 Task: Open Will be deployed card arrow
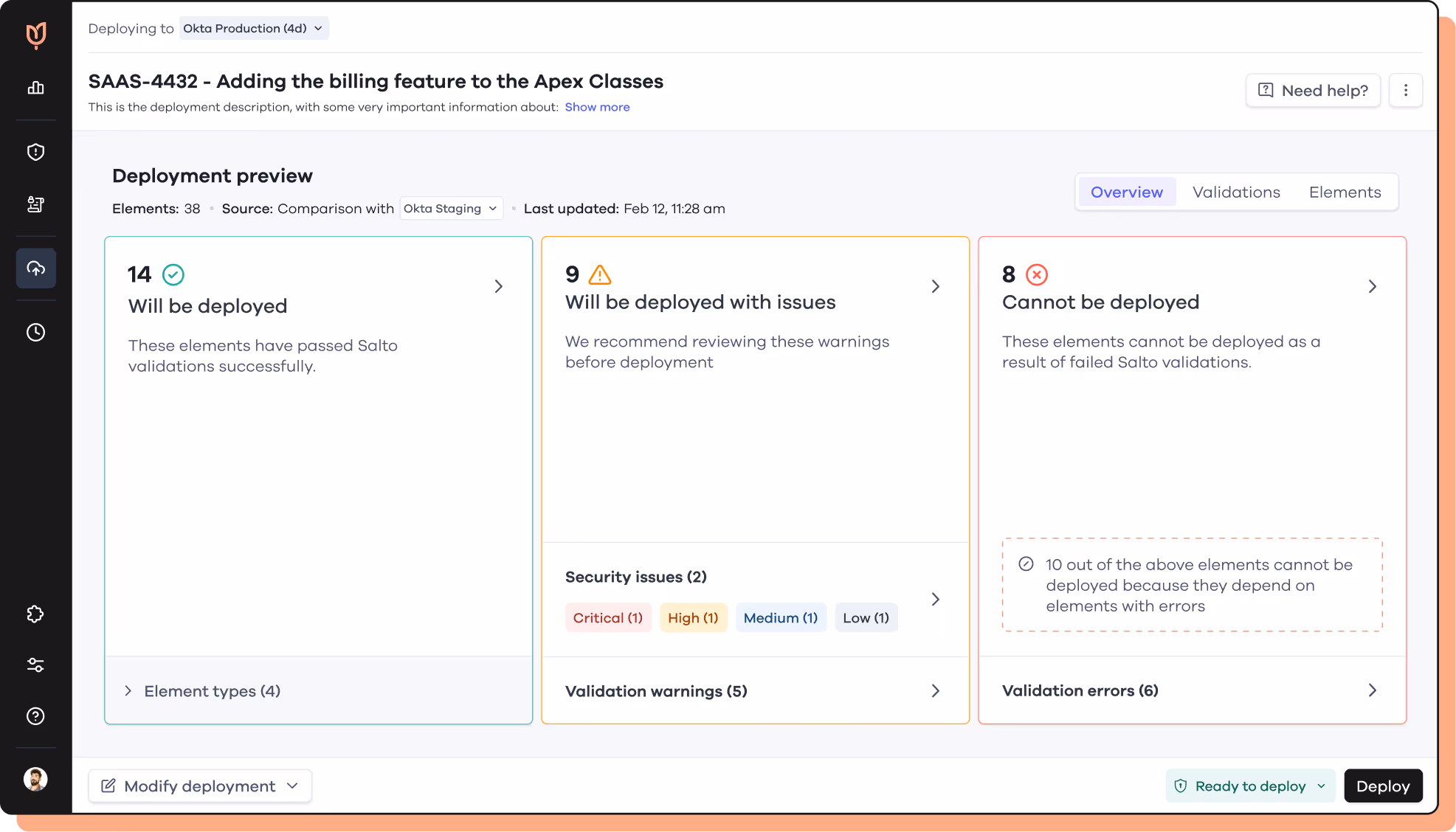pyautogui.click(x=499, y=286)
